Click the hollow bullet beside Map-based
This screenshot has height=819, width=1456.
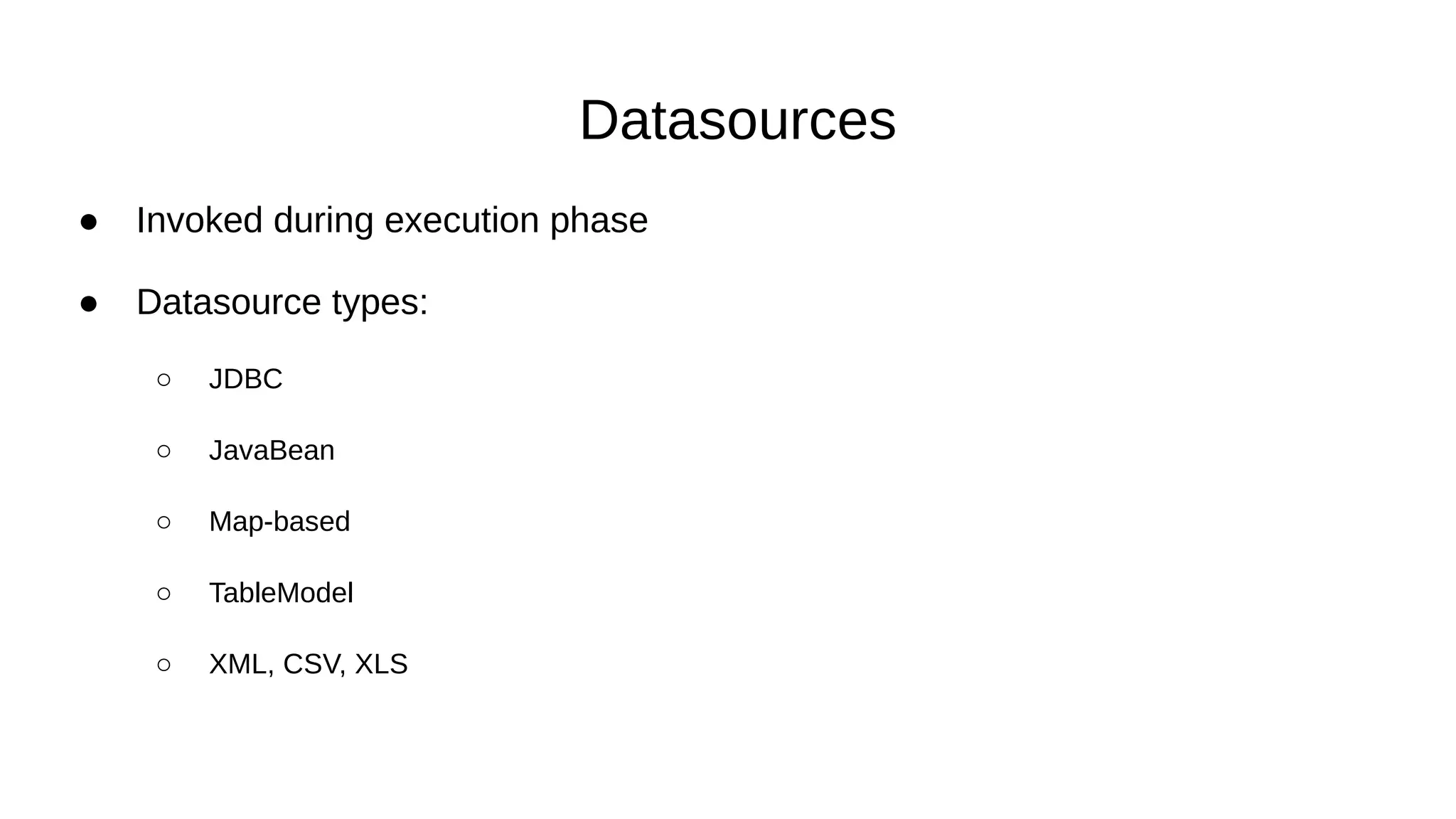point(164,522)
